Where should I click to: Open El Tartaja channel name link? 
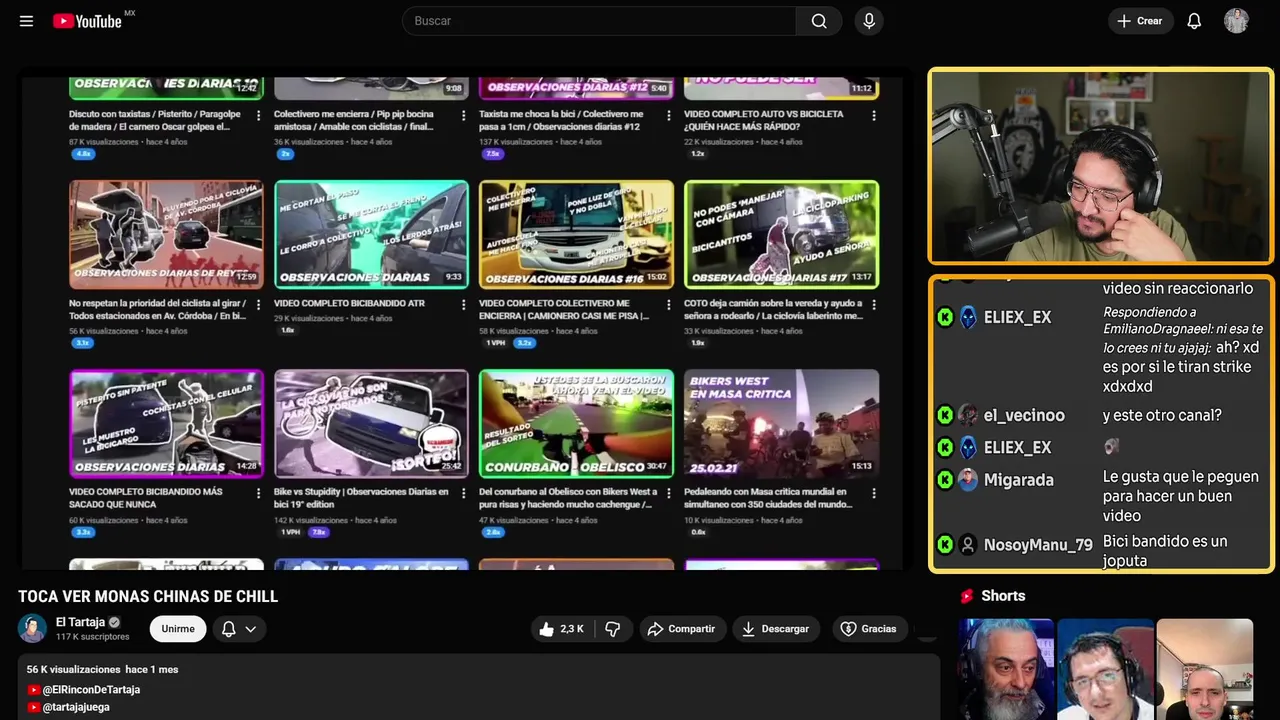80,622
